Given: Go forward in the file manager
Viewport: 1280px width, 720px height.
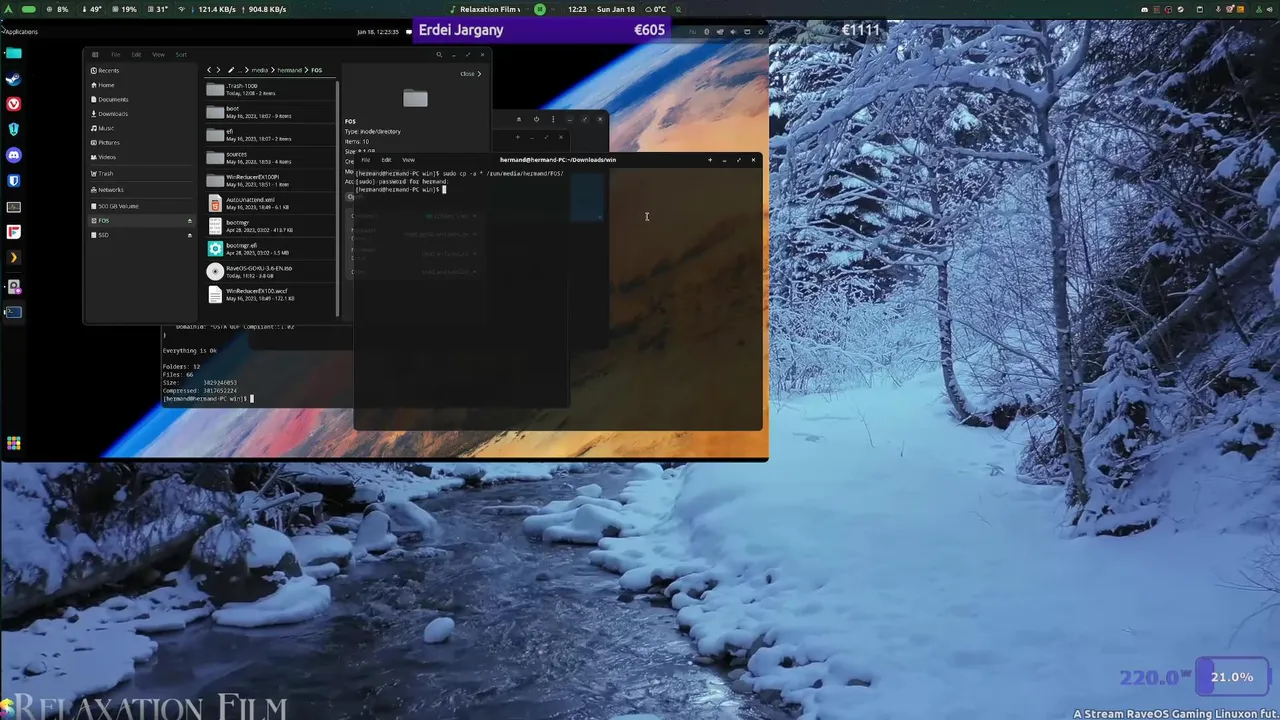Looking at the screenshot, I should pyautogui.click(x=218, y=70).
